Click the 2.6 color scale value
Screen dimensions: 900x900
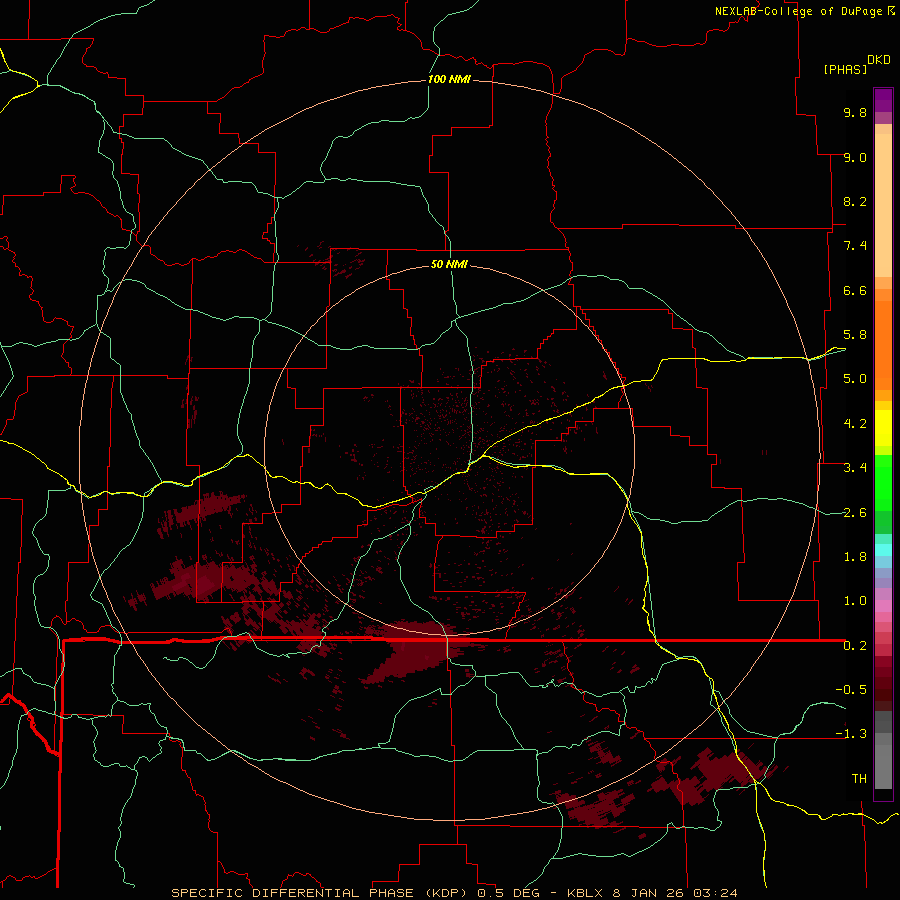click(855, 513)
